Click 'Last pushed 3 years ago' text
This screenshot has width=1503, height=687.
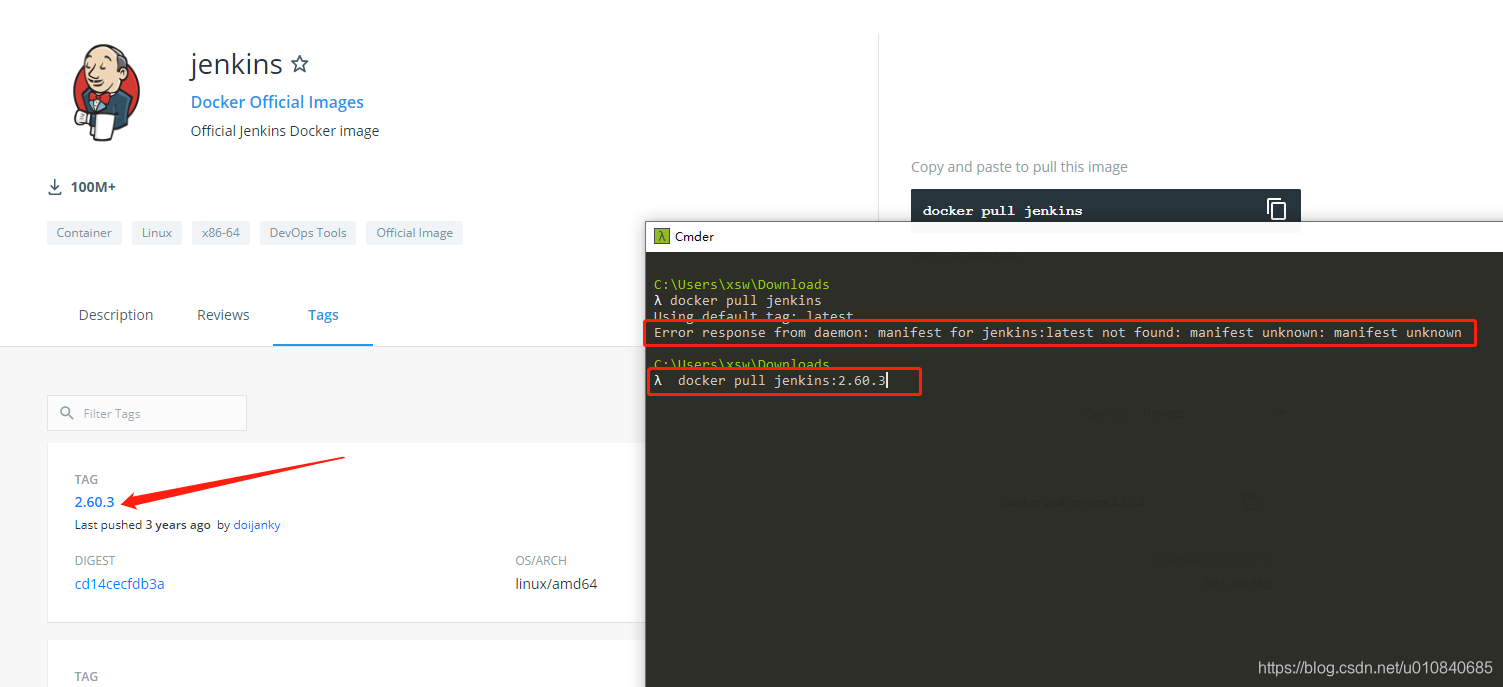click(x=143, y=525)
